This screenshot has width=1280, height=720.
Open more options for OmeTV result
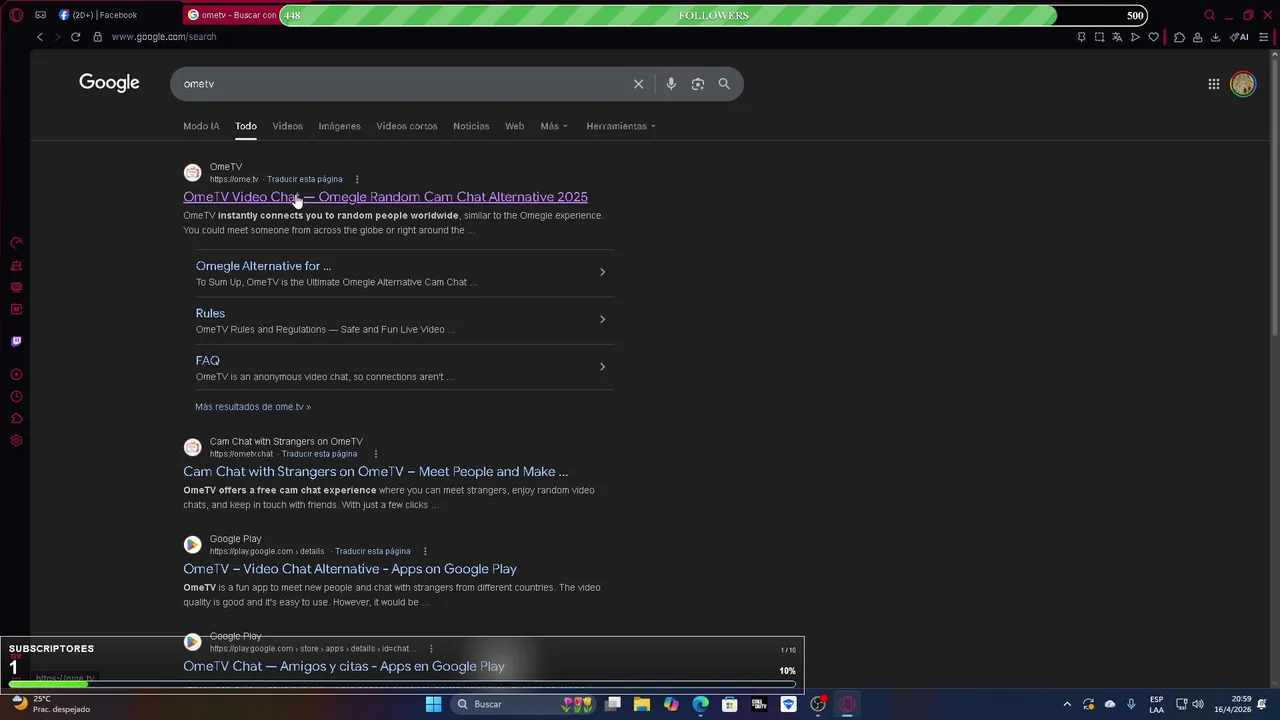tap(357, 179)
